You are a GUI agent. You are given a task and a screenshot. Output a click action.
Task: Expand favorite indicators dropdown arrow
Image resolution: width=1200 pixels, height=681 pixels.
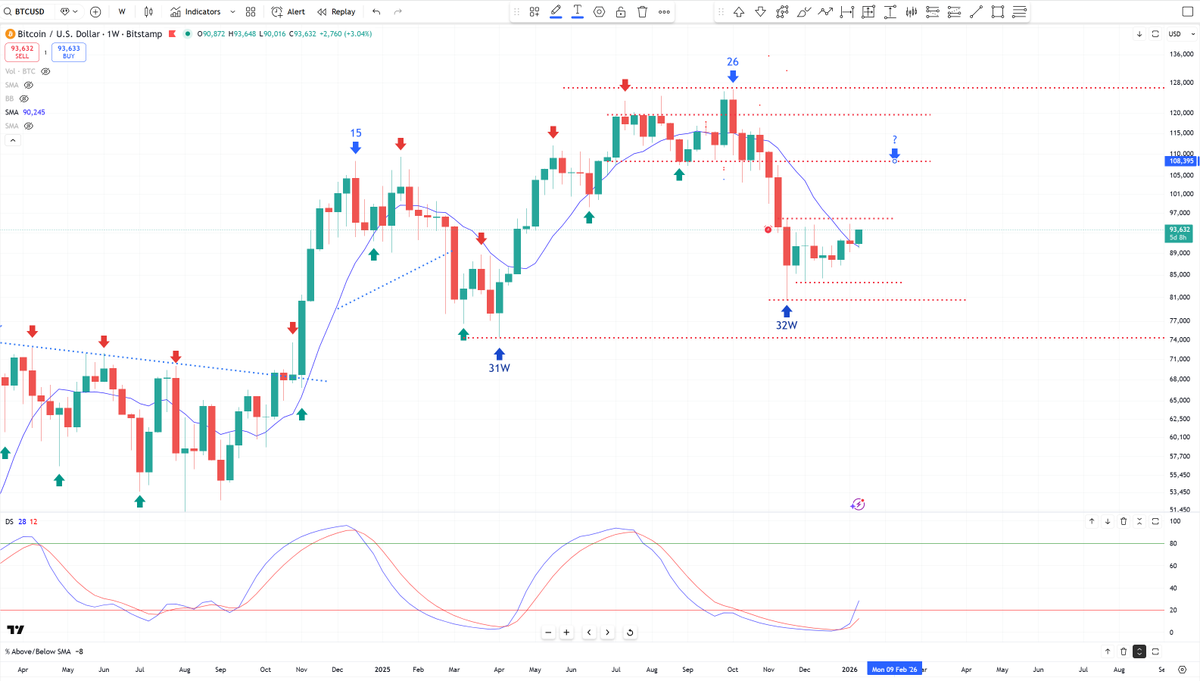pyautogui.click(x=234, y=12)
